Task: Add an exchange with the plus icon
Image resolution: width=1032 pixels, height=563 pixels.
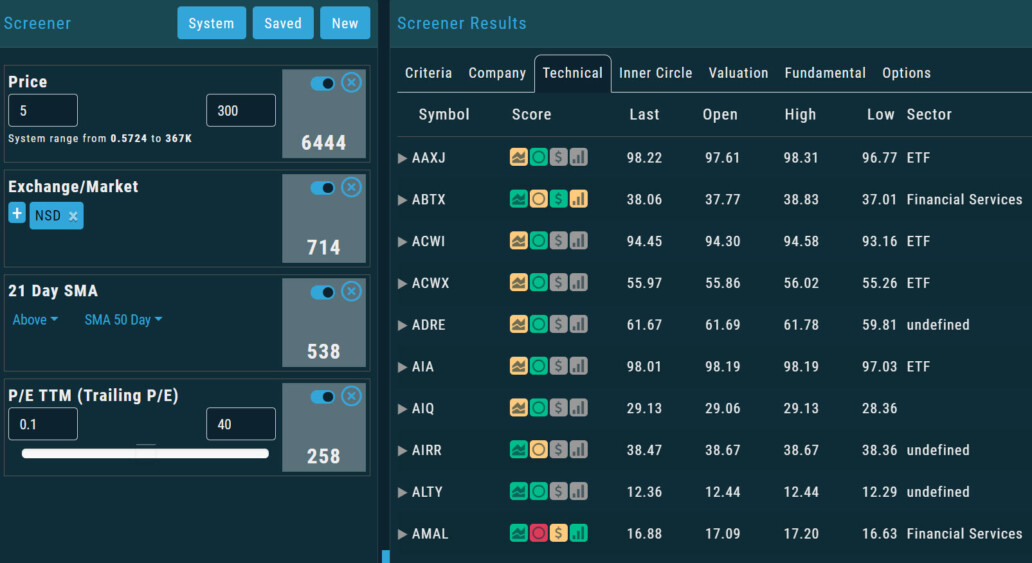Action: click(17, 213)
